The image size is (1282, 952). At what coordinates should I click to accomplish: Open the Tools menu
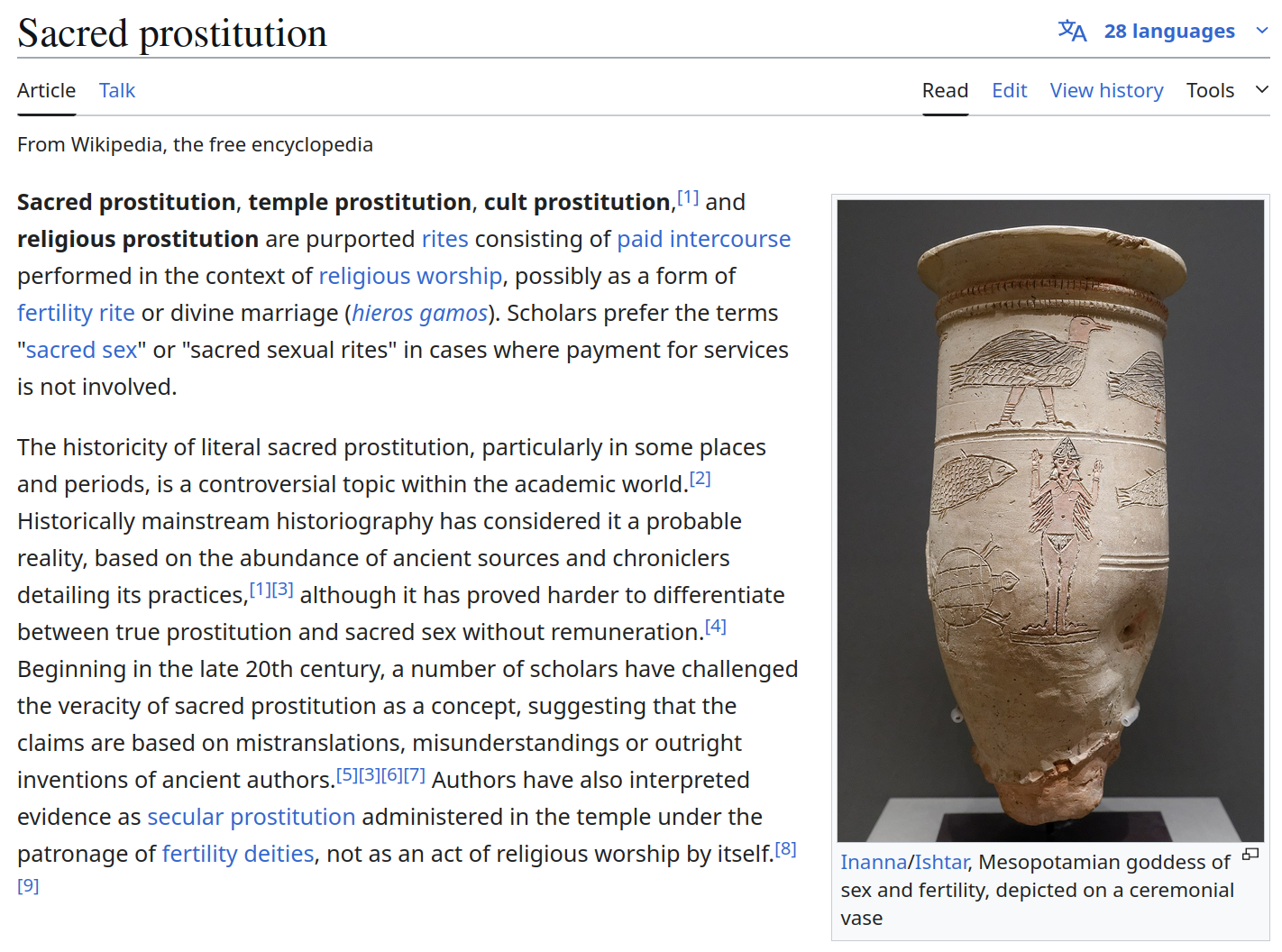coord(1210,90)
